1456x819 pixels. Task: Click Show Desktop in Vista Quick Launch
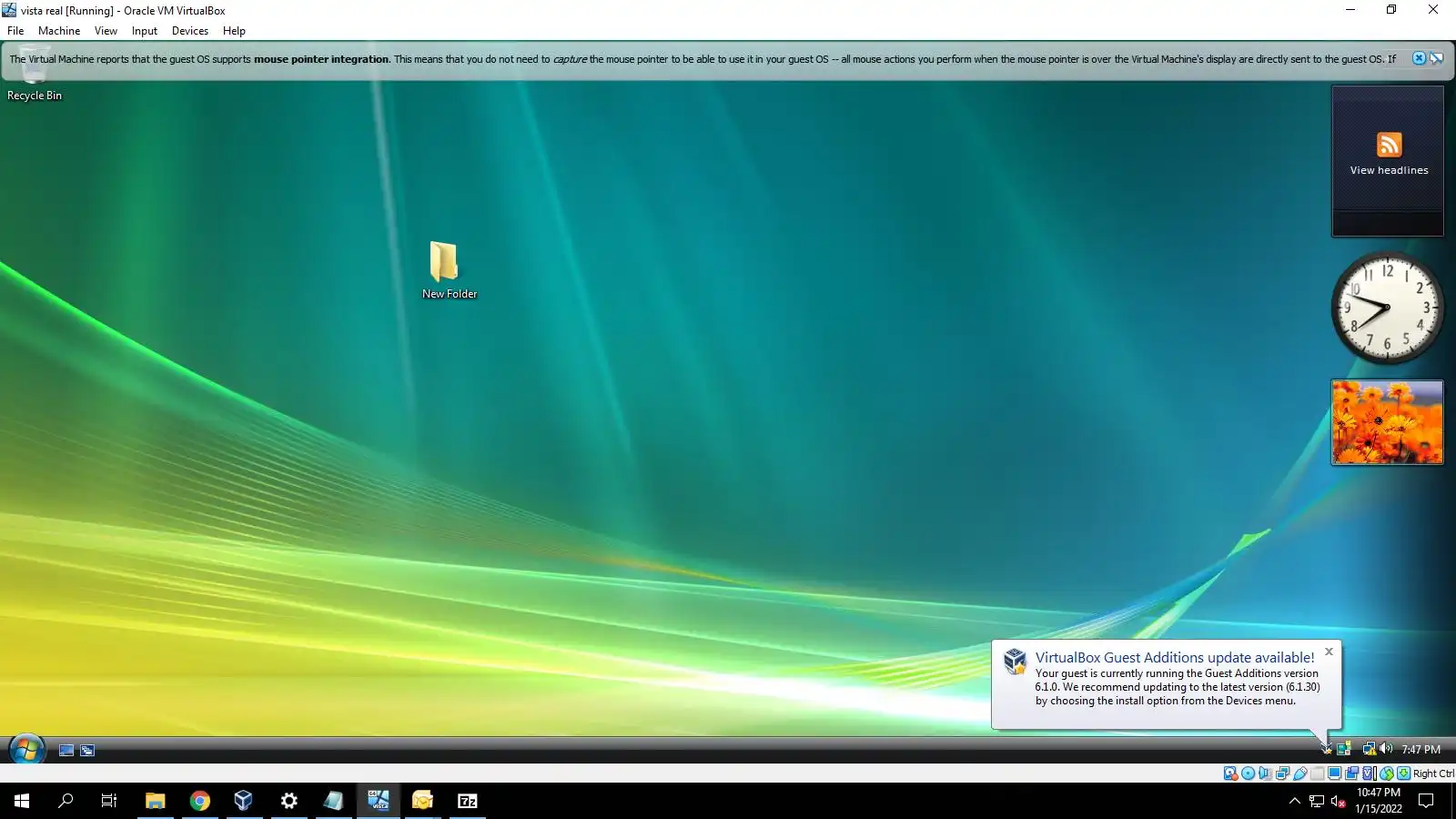point(66,751)
